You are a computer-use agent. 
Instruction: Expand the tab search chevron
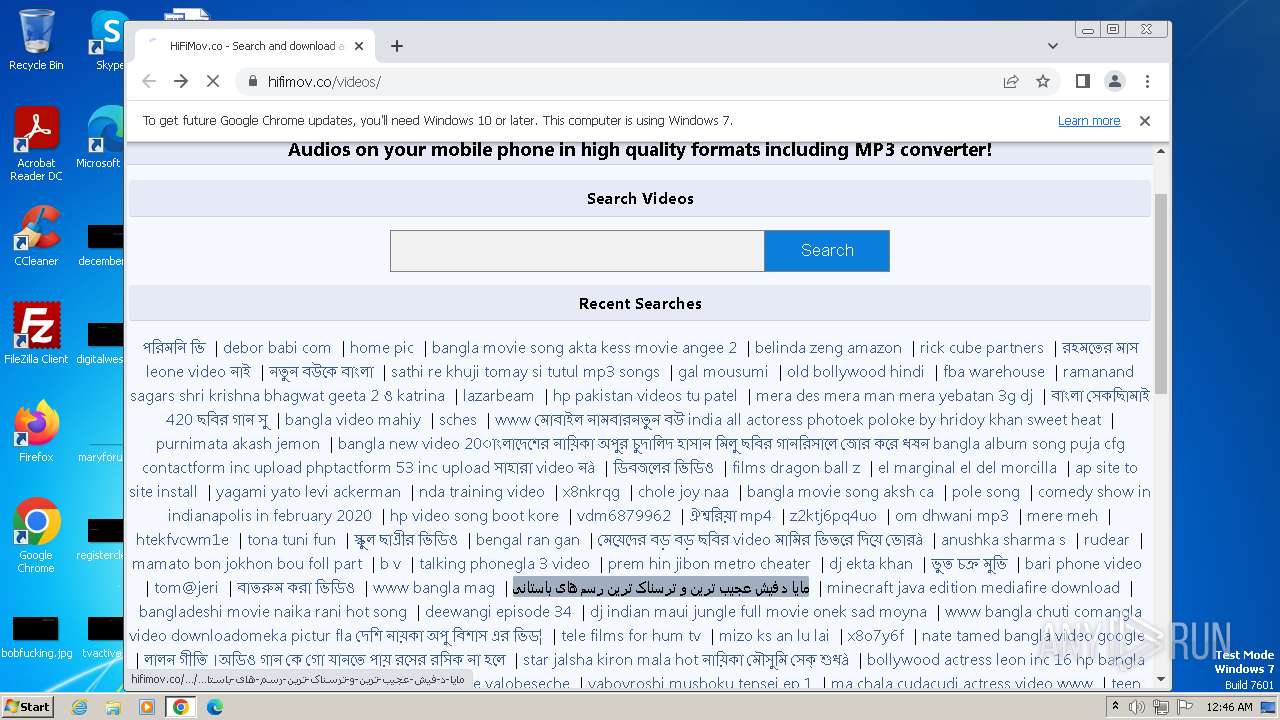point(1053,46)
